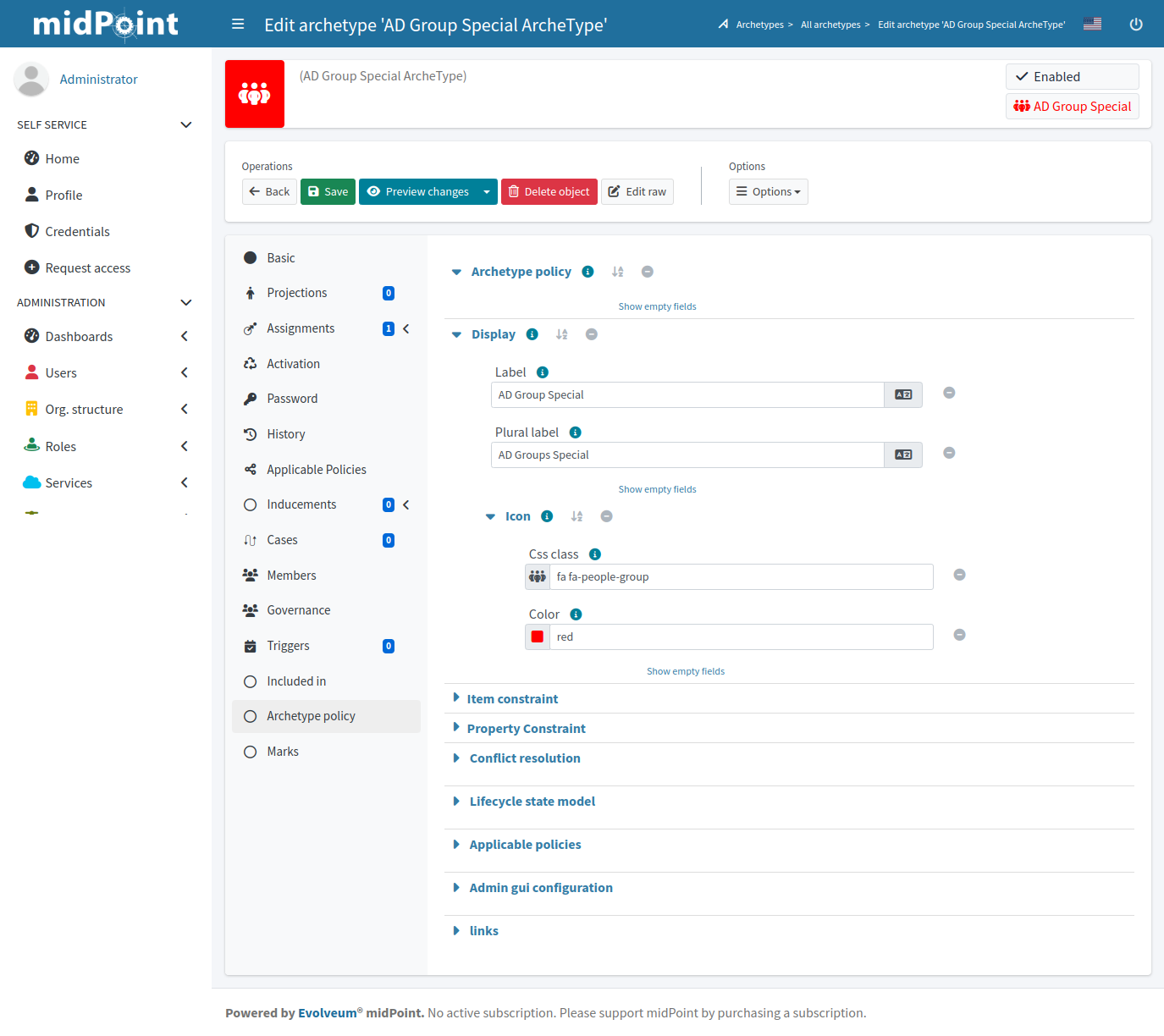The height and width of the screenshot is (1036, 1164).
Task: Remove the Archetype policy container
Action: click(x=648, y=272)
